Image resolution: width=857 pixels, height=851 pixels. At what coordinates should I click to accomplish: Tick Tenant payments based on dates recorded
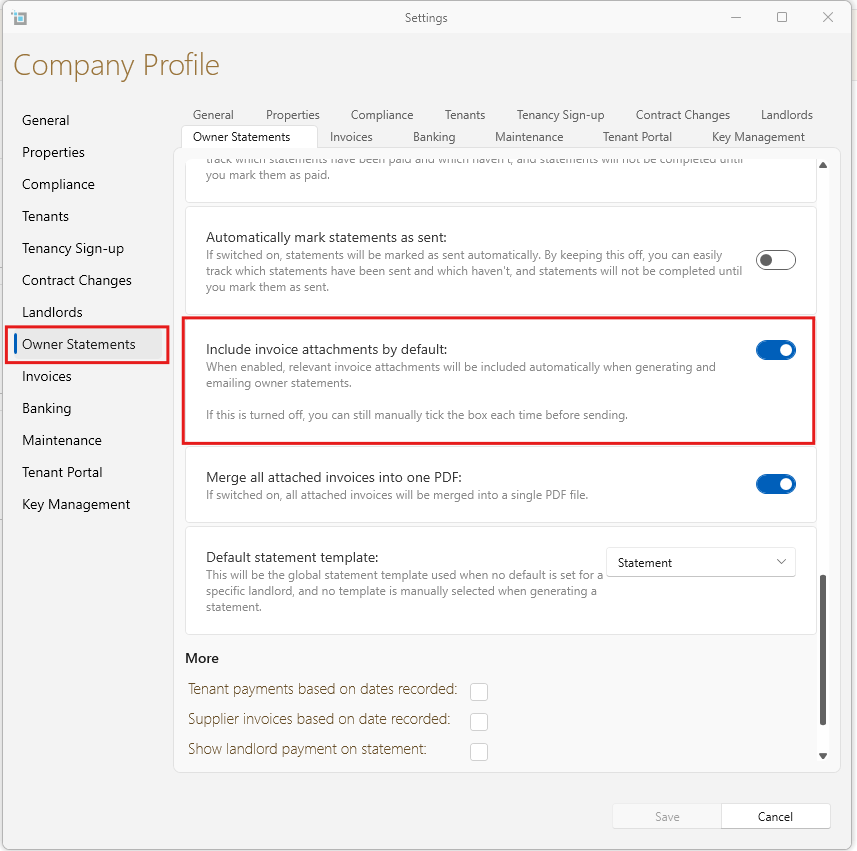pos(479,691)
